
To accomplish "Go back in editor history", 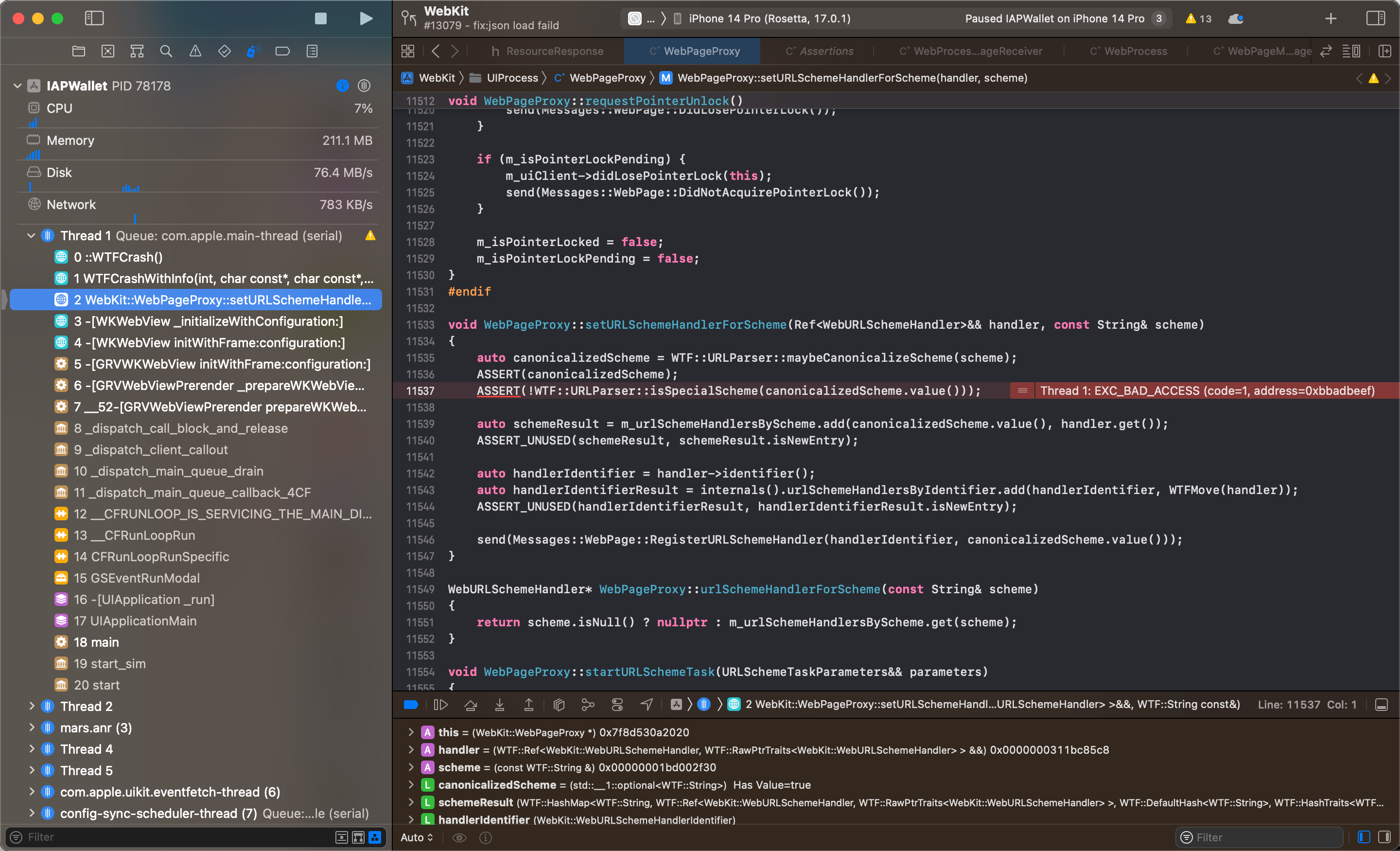I will [x=435, y=51].
